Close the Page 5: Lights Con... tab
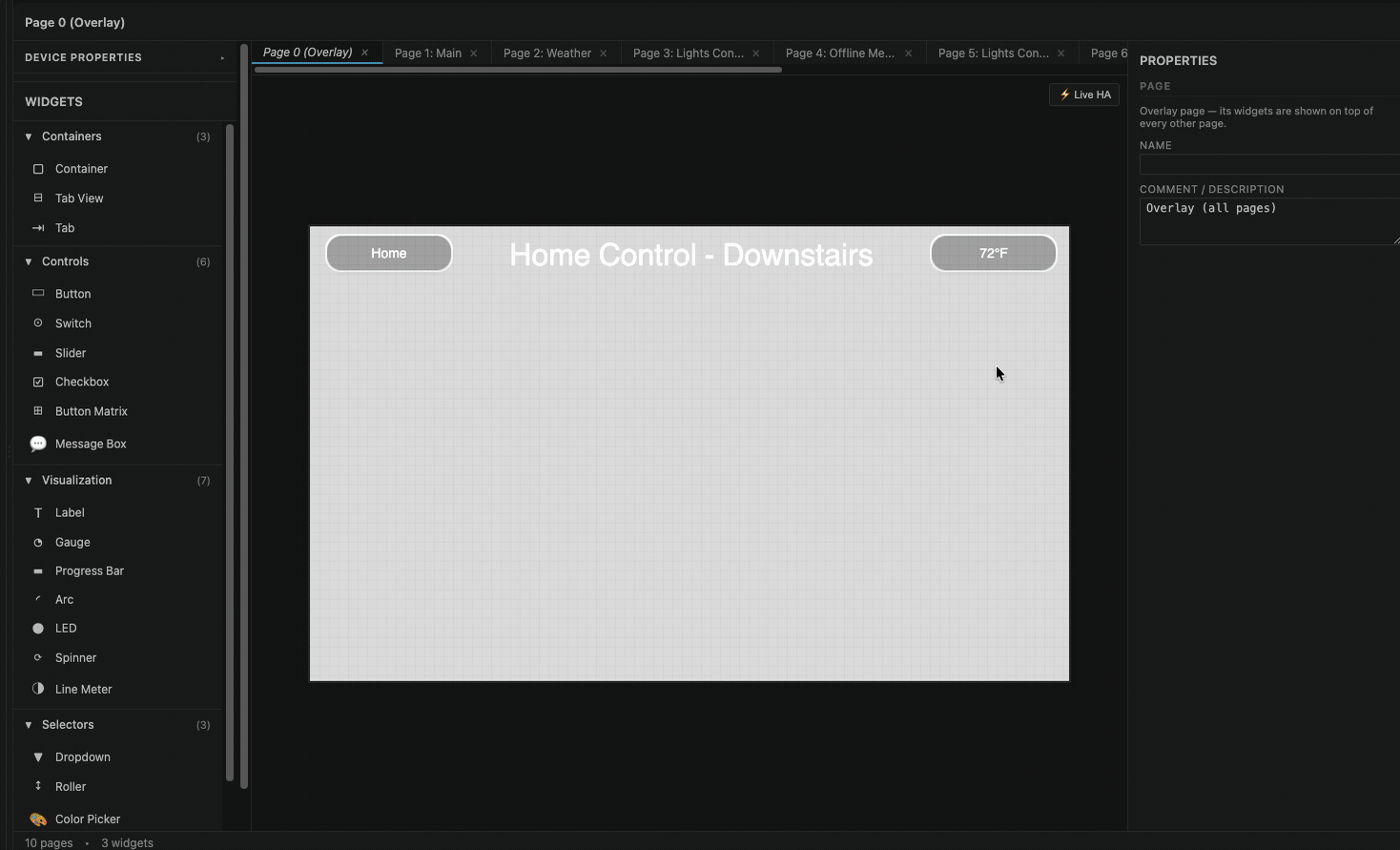This screenshot has width=1400, height=850. (x=1060, y=53)
